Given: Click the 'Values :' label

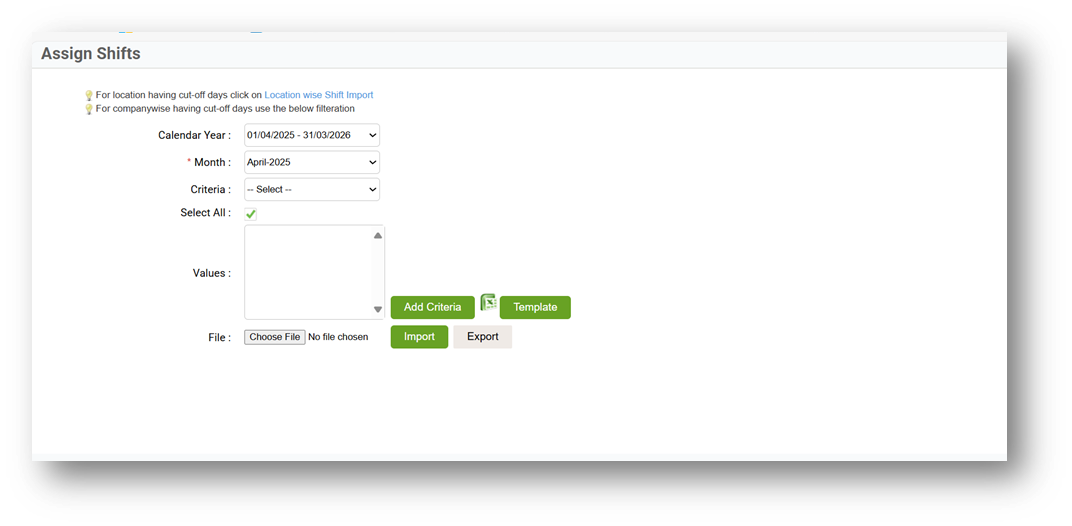Looking at the screenshot, I should pos(212,273).
